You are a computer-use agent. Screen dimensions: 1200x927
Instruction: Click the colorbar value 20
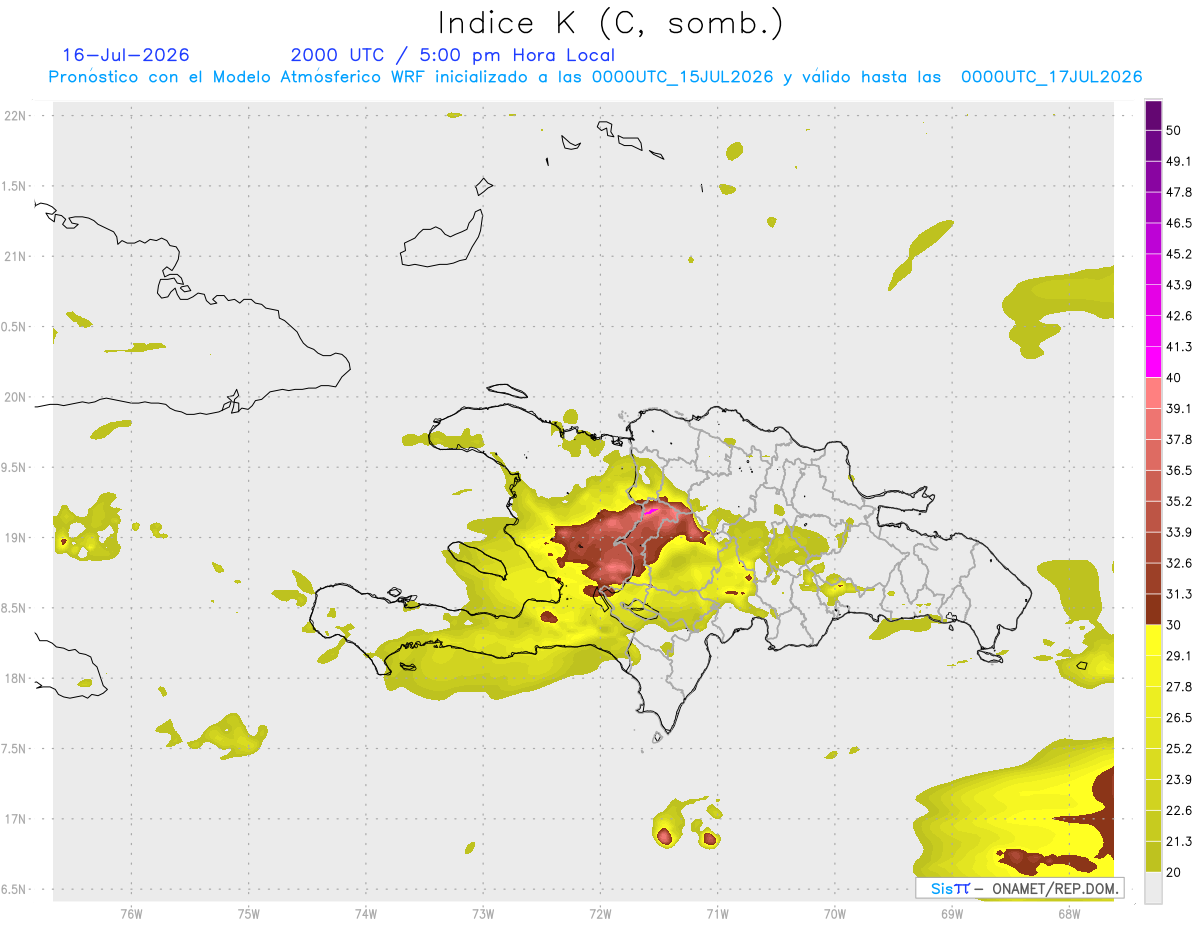pyautogui.click(x=1175, y=873)
